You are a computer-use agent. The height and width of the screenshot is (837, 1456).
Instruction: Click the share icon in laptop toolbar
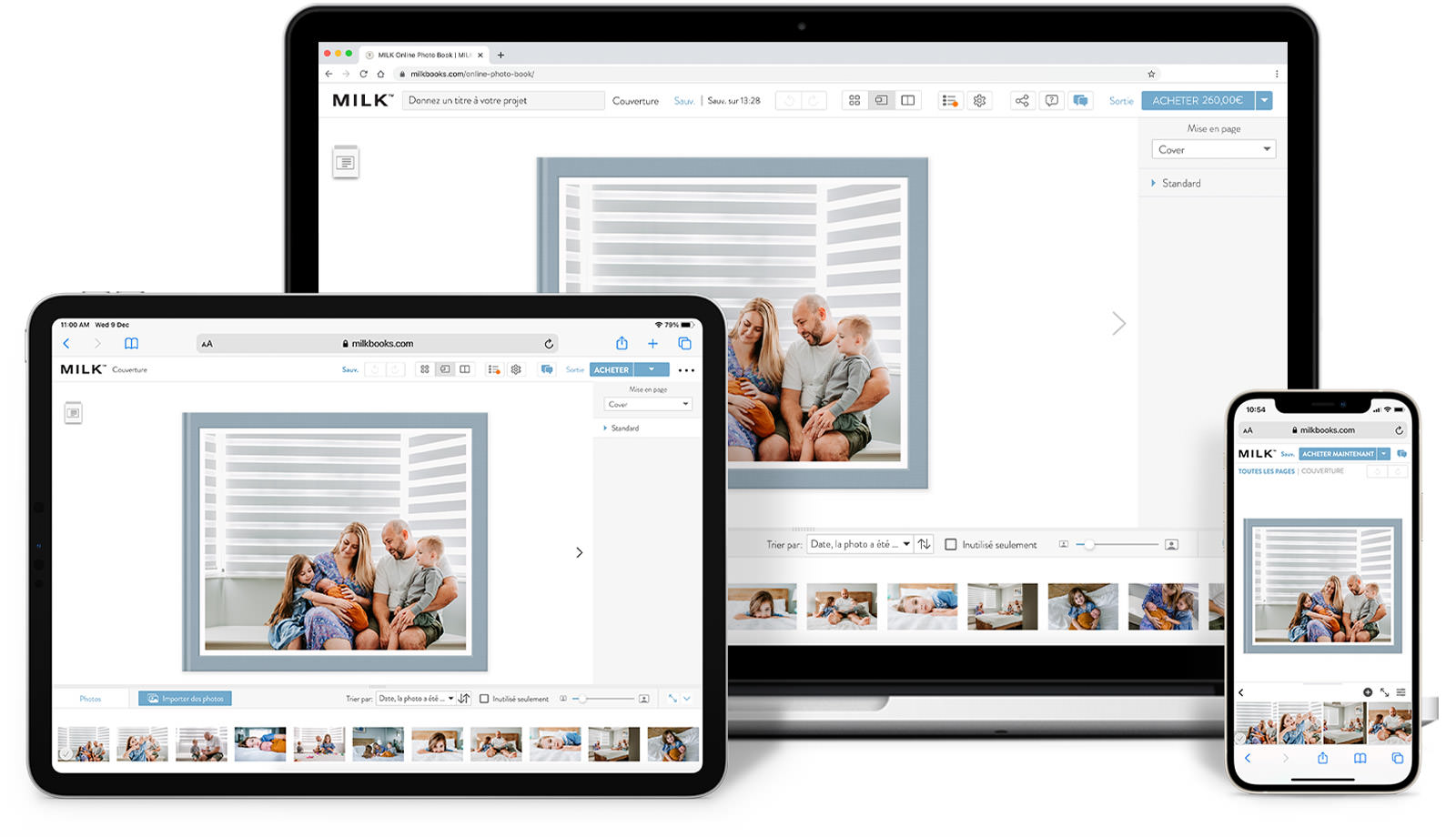pos(1022,101)
